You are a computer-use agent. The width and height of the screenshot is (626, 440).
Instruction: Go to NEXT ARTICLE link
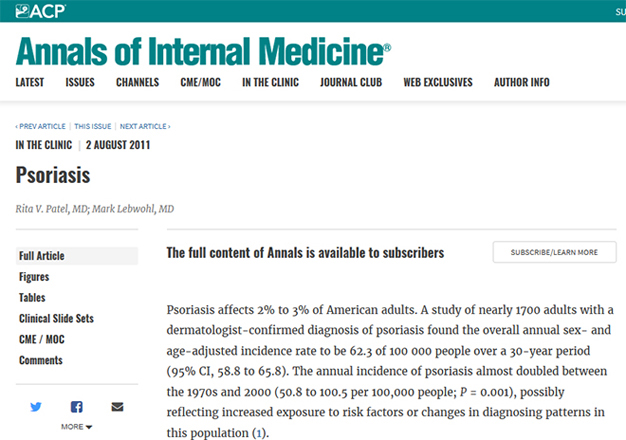(x=145, y=127)
